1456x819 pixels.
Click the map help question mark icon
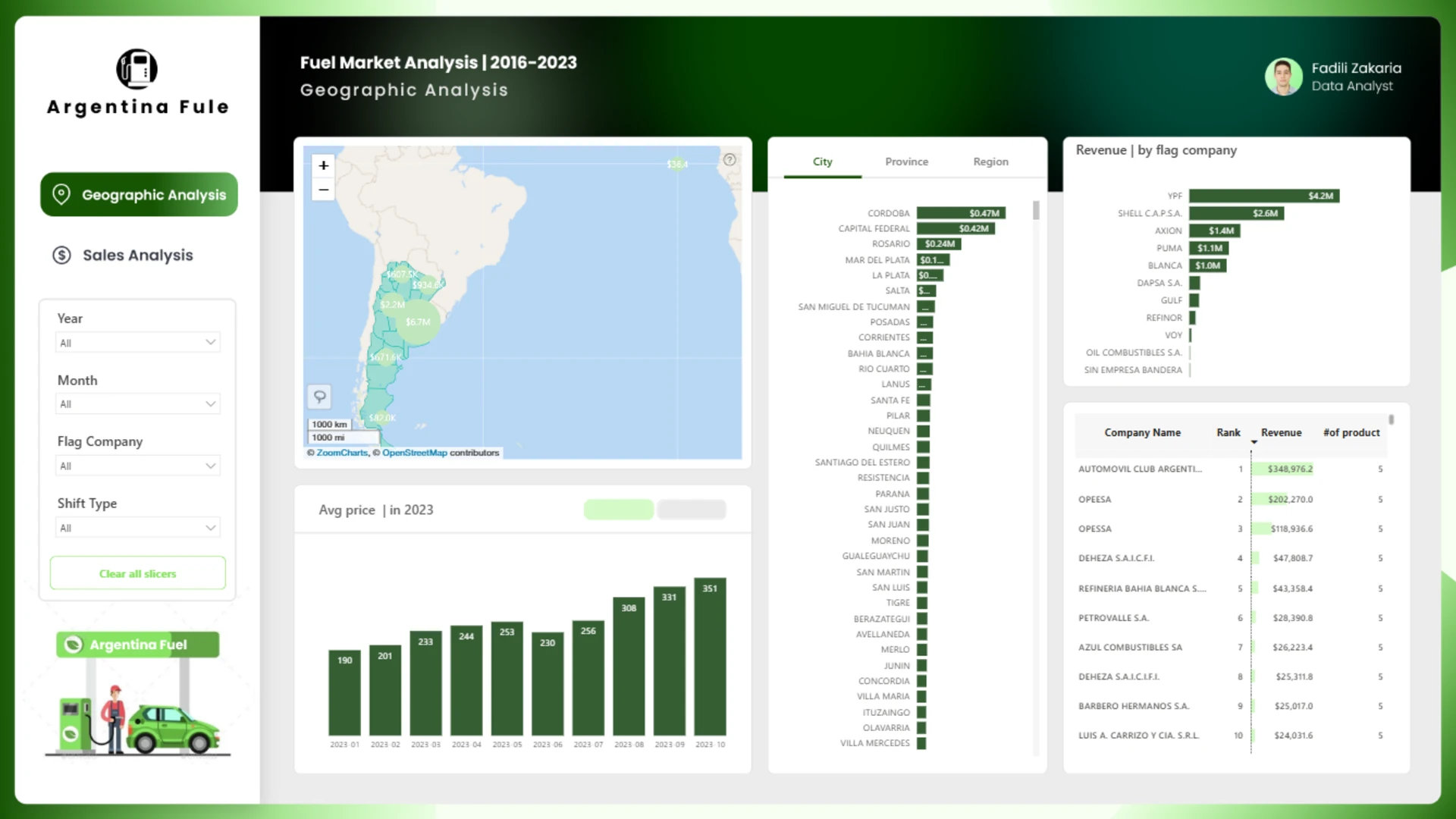pyautogui.click(x=730, y=160)
